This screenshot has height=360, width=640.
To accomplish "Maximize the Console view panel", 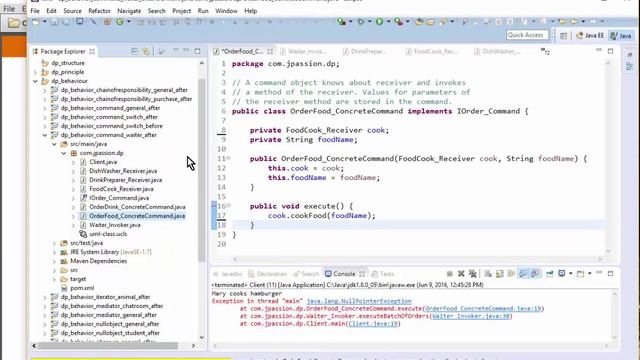I will [611, 273].
